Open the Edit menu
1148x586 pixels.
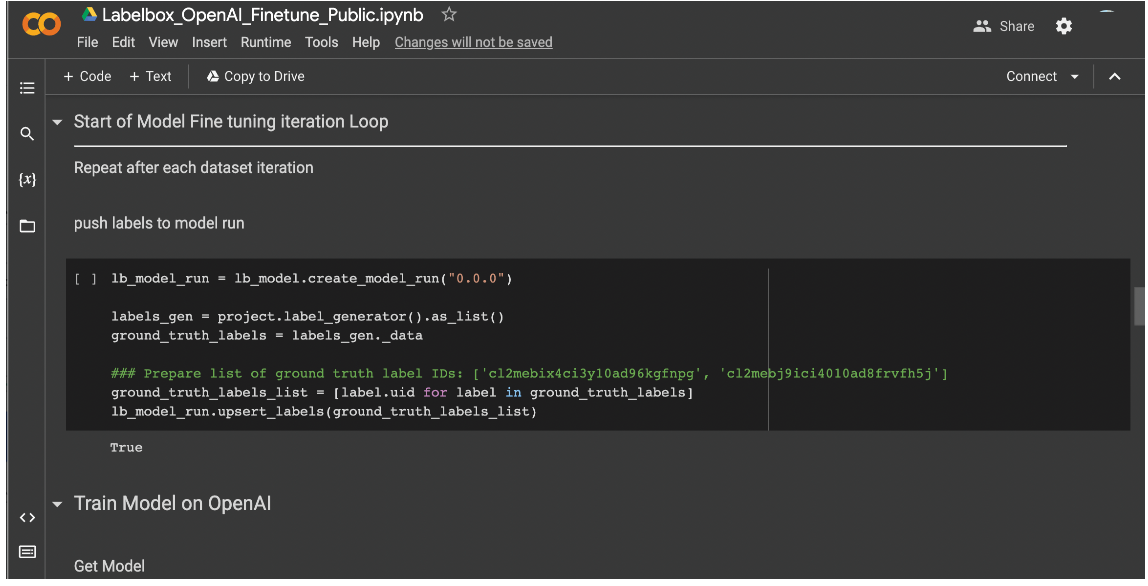click(x=123, y=42)
